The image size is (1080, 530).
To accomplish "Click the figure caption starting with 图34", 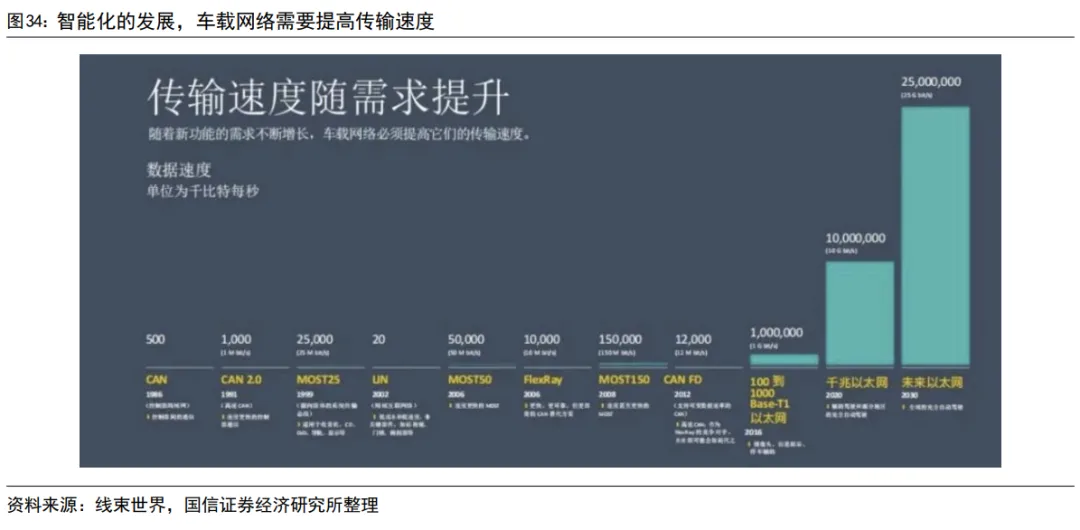I will pyautogui.click(x=220, y=21).
